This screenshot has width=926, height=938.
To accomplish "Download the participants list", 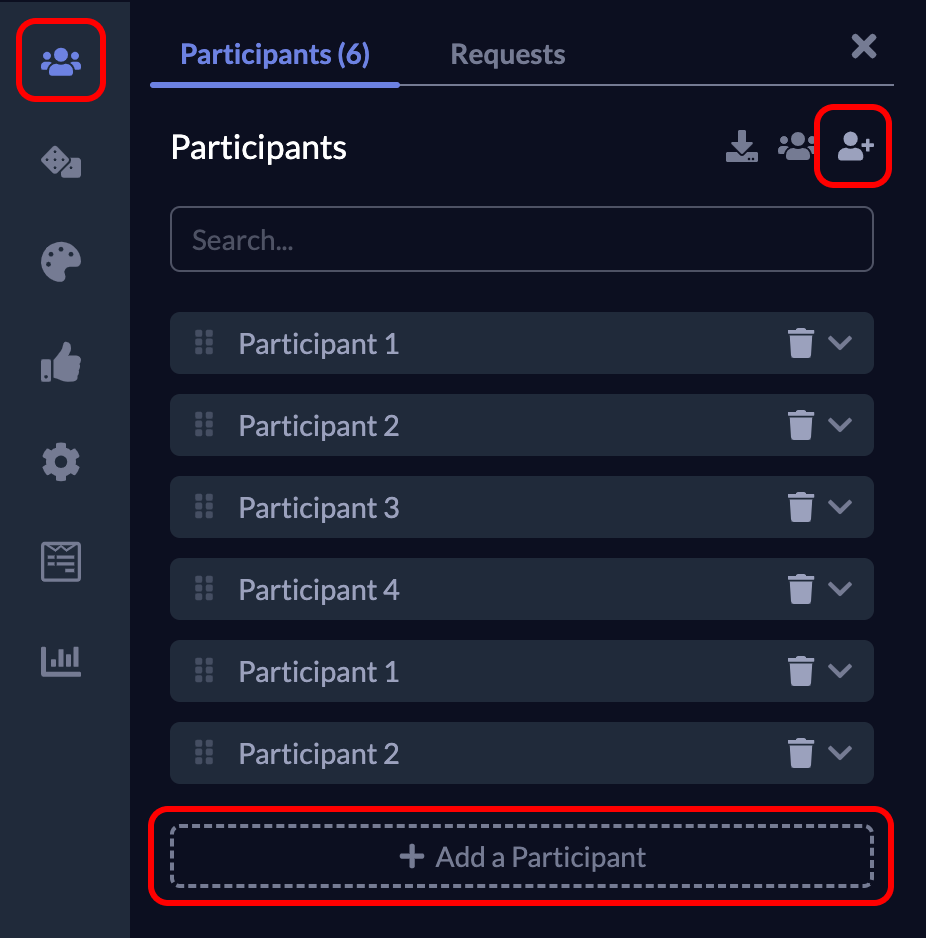I will [742, 146].
